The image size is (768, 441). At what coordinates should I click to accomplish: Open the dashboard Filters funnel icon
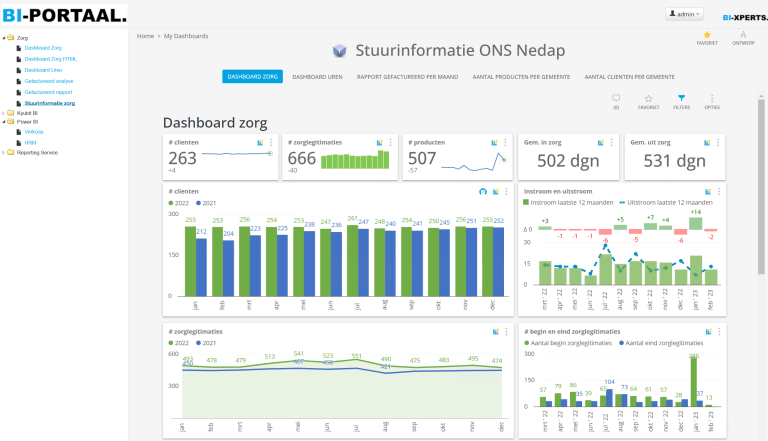(681, 99)
